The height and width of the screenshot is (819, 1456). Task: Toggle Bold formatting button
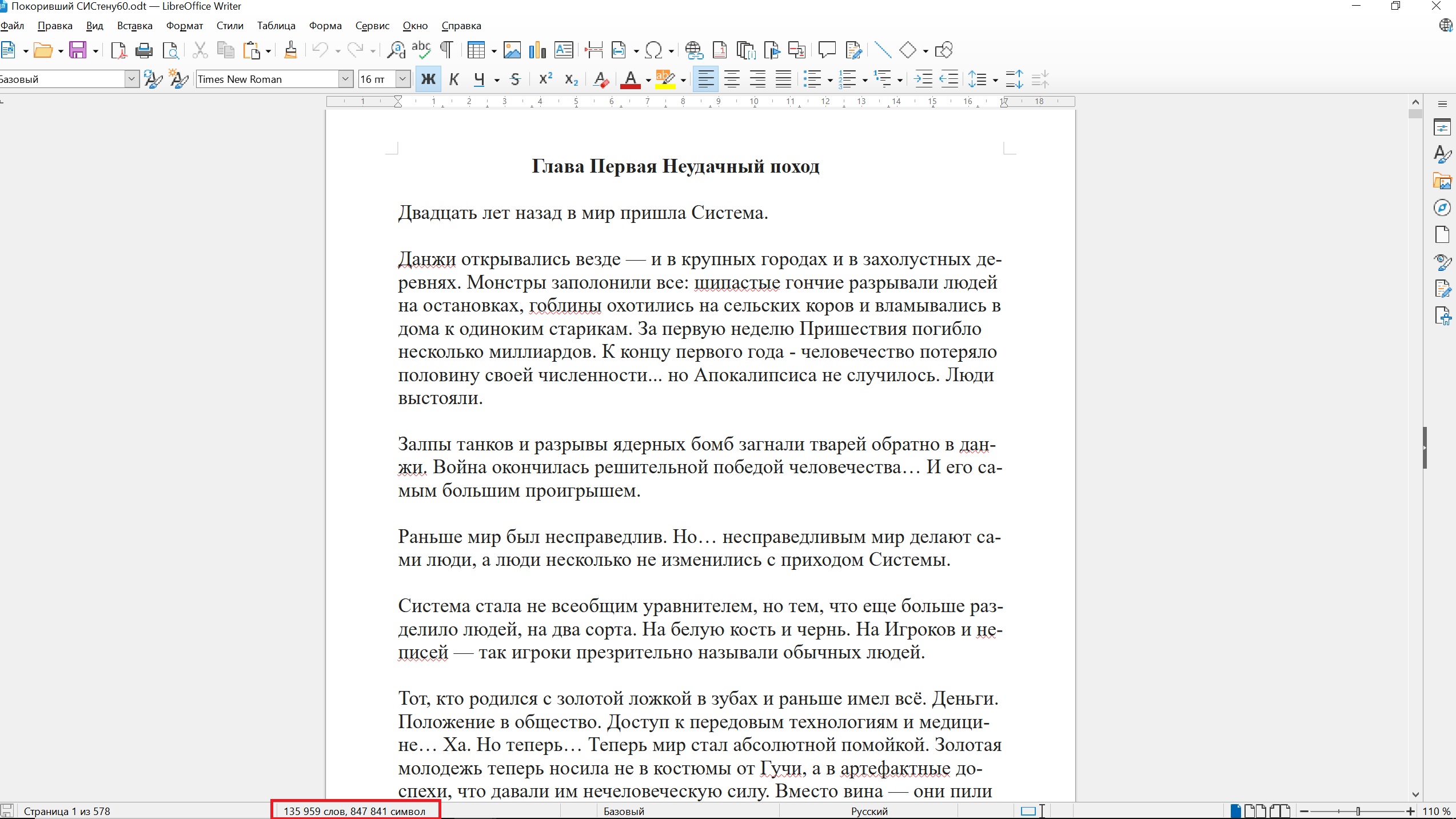point(428,79)
